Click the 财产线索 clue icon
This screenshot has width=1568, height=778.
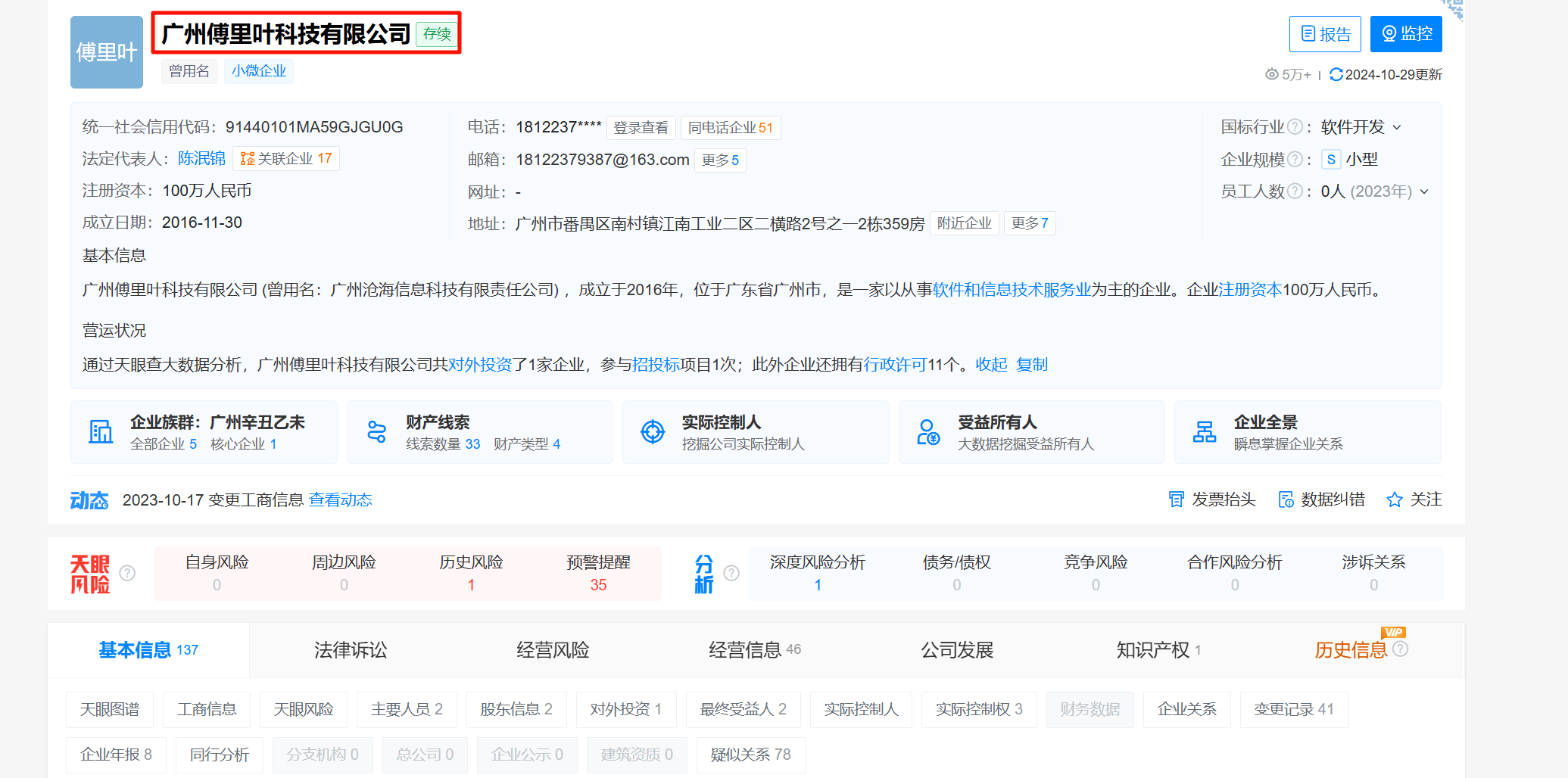coord(376,432)
